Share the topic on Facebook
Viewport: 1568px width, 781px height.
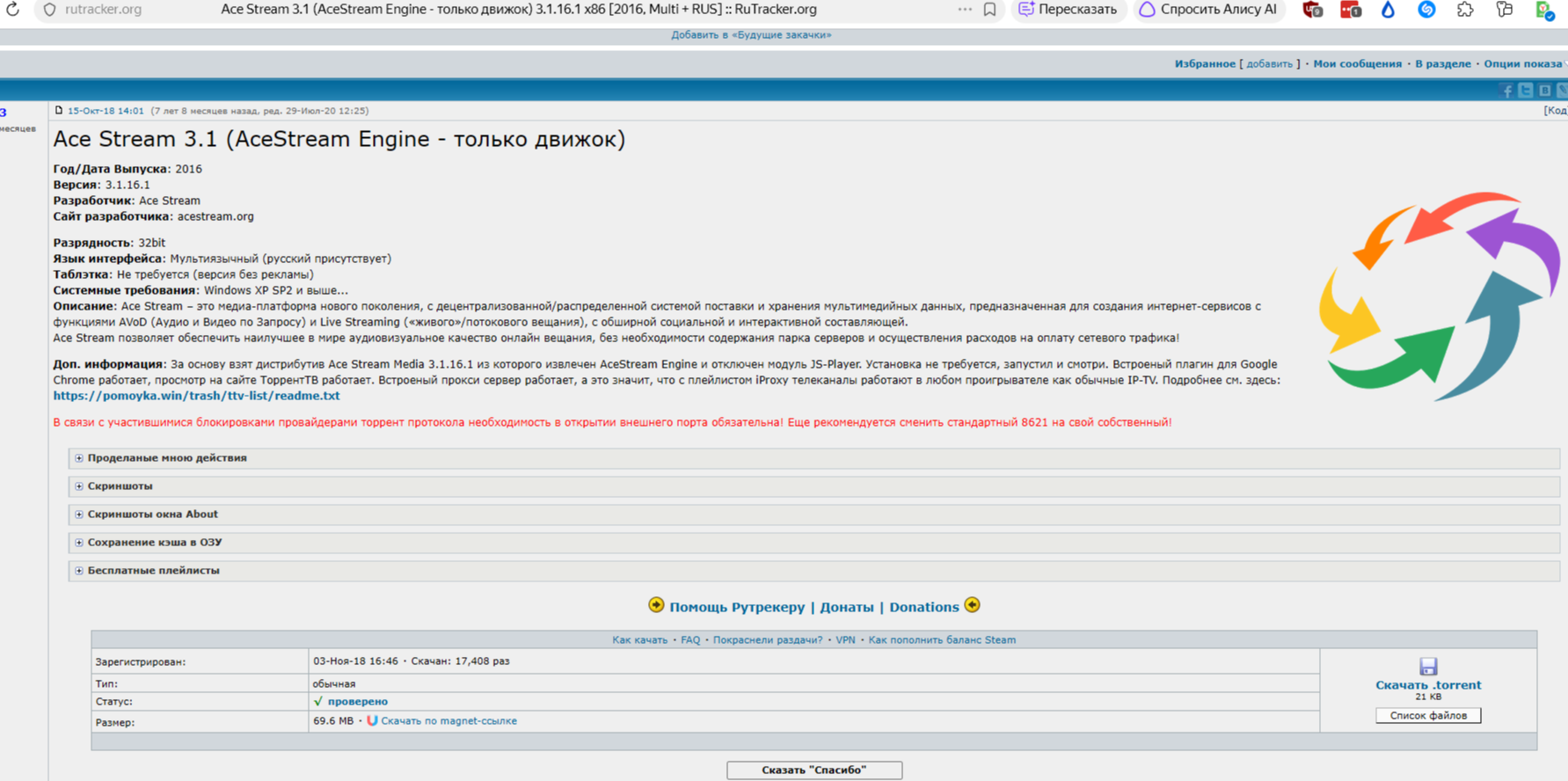point(1506,91)
